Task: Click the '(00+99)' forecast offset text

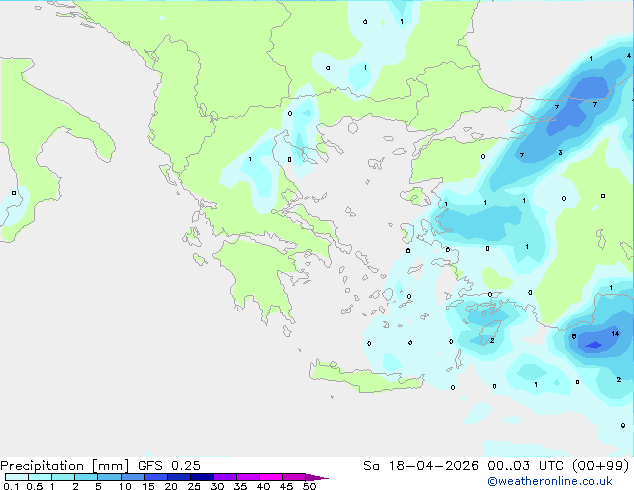Action: pos(600,466)
